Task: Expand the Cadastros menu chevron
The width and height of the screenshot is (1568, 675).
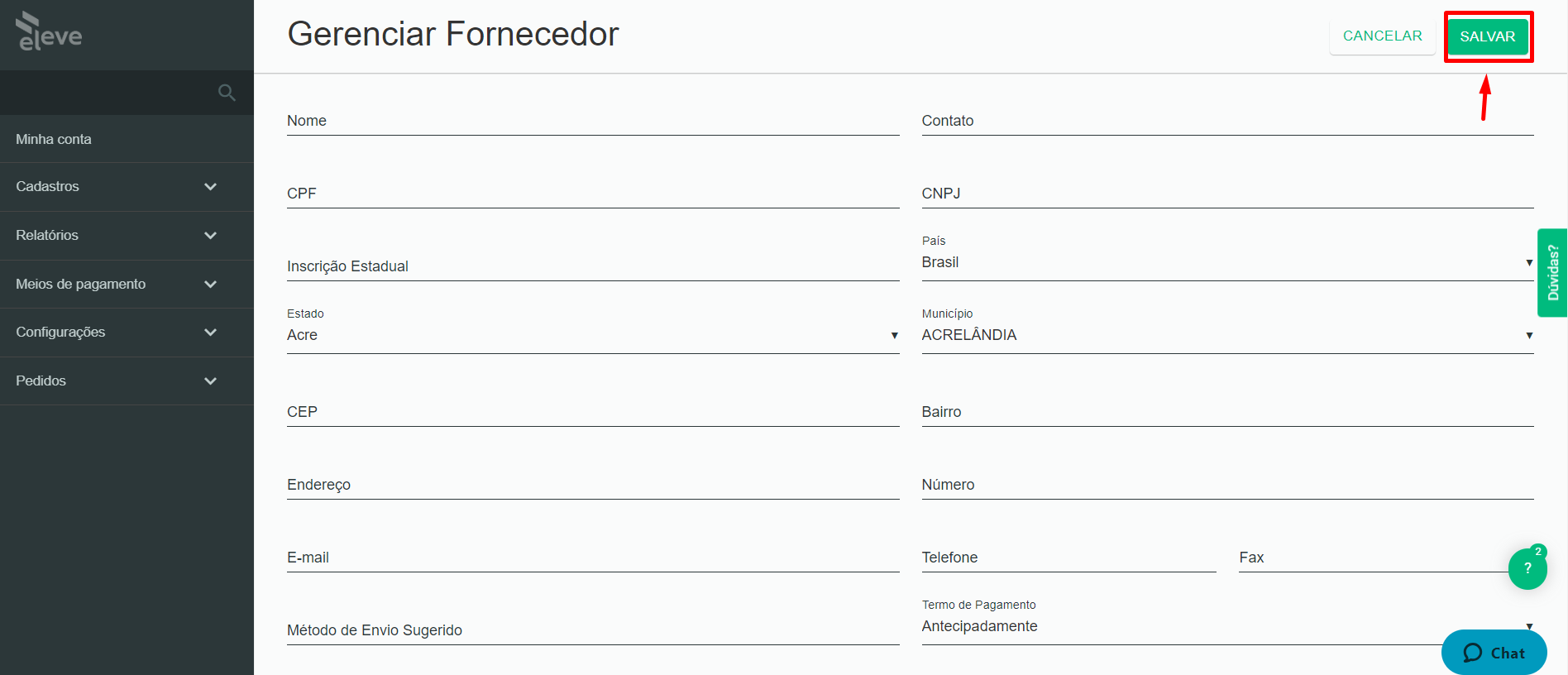Action: point(210,187)
